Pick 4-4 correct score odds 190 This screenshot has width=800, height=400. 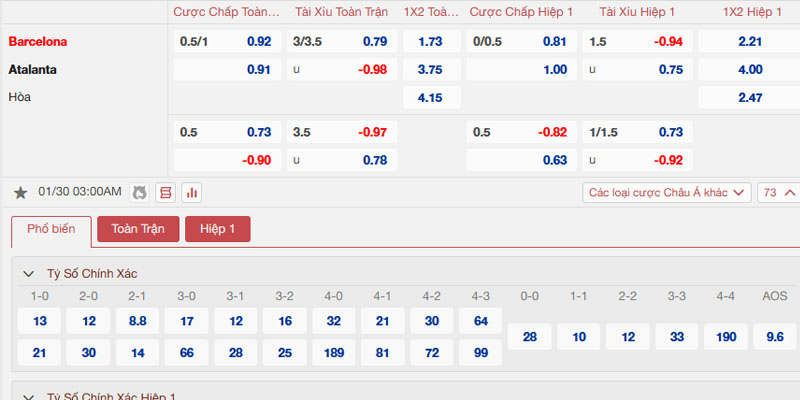[x=726, y=337]
